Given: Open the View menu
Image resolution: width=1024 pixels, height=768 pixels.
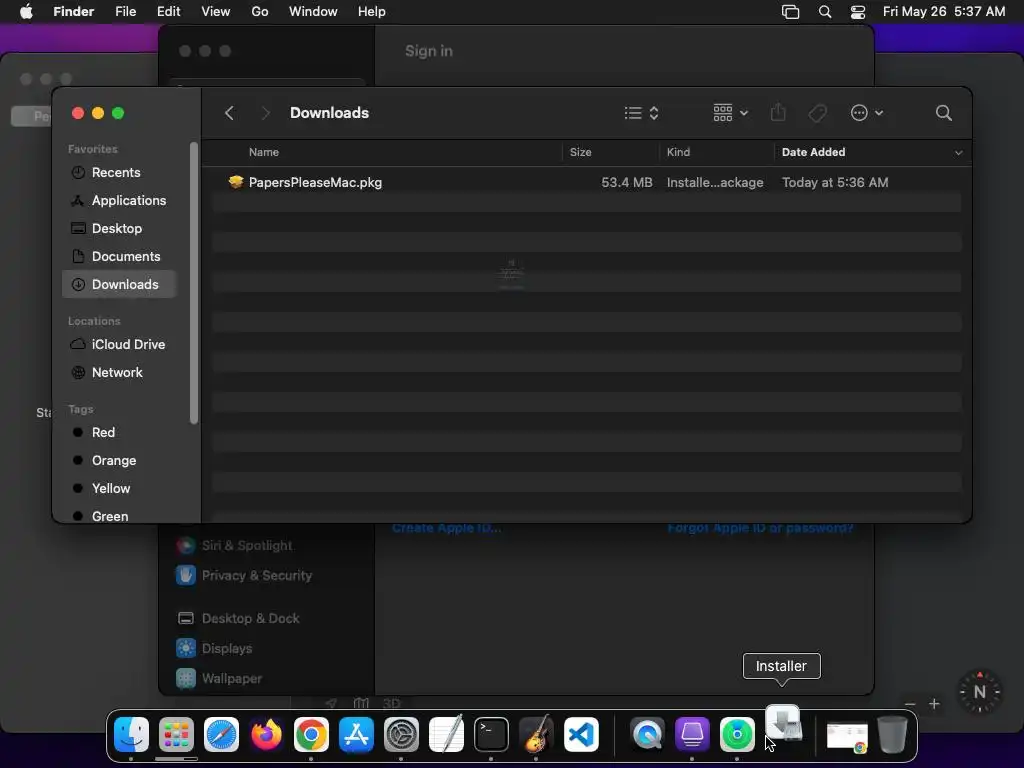Looking at the screenshot, I should coord(216,12).
